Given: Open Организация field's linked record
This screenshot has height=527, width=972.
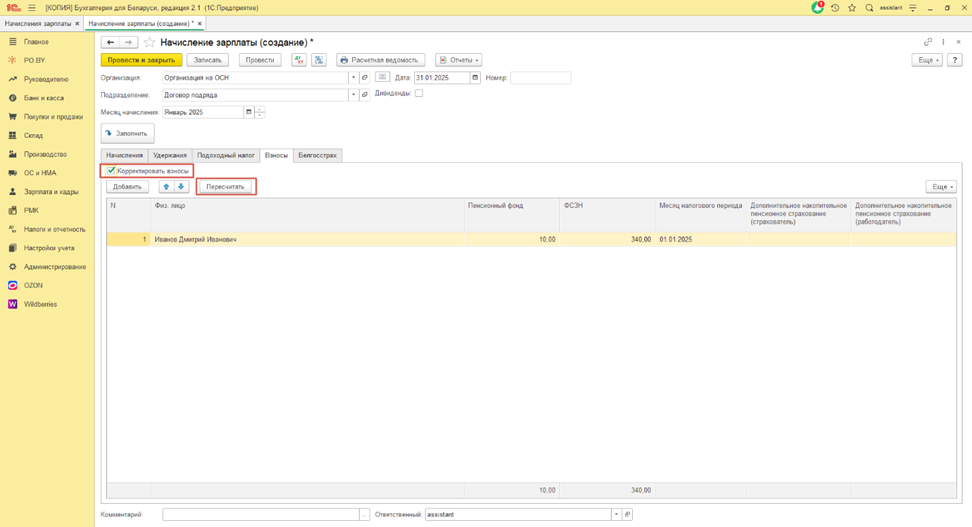Looking at the screenshot, I should [364, 78].
